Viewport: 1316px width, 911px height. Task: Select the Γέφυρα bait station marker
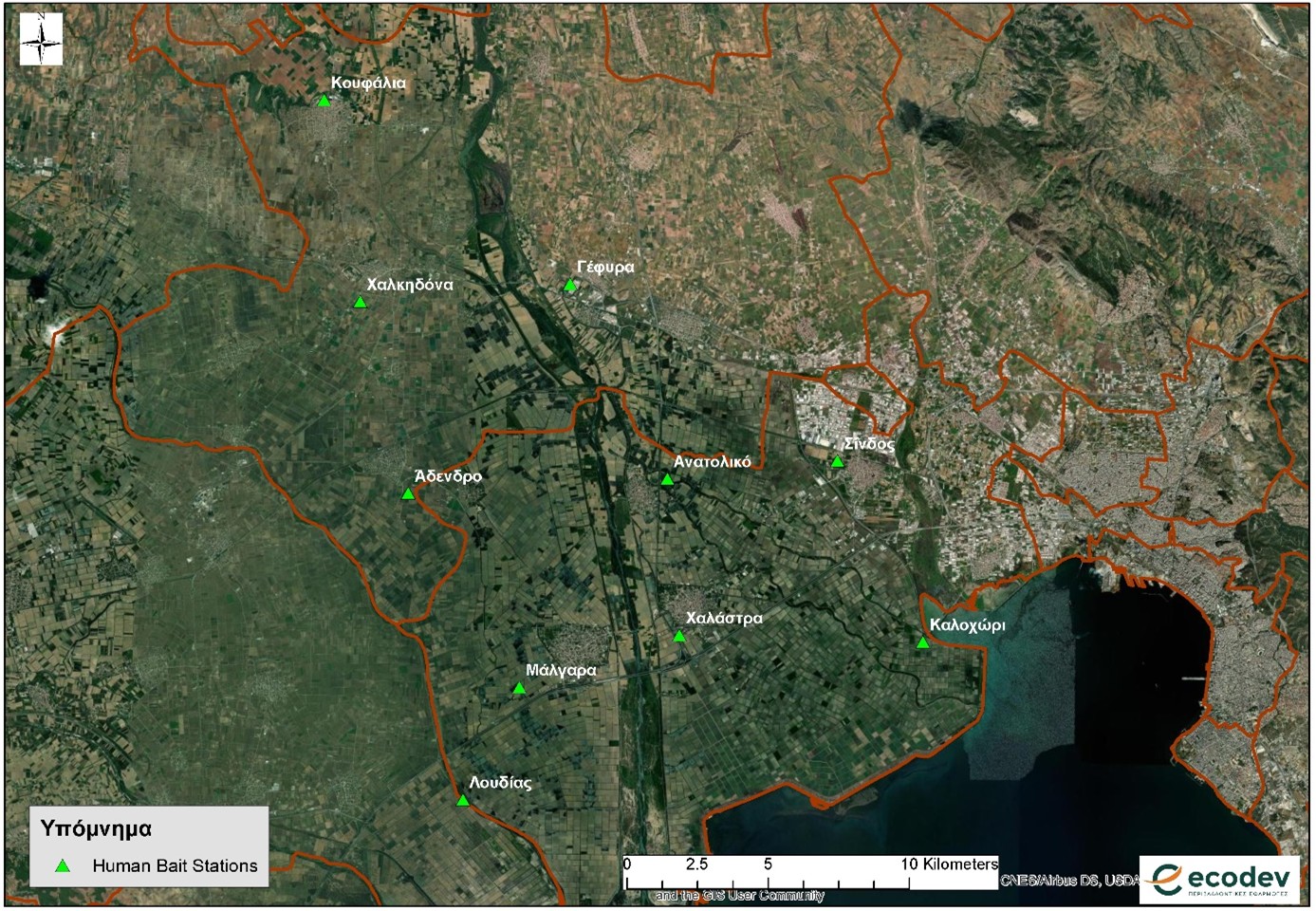[569, 286]
